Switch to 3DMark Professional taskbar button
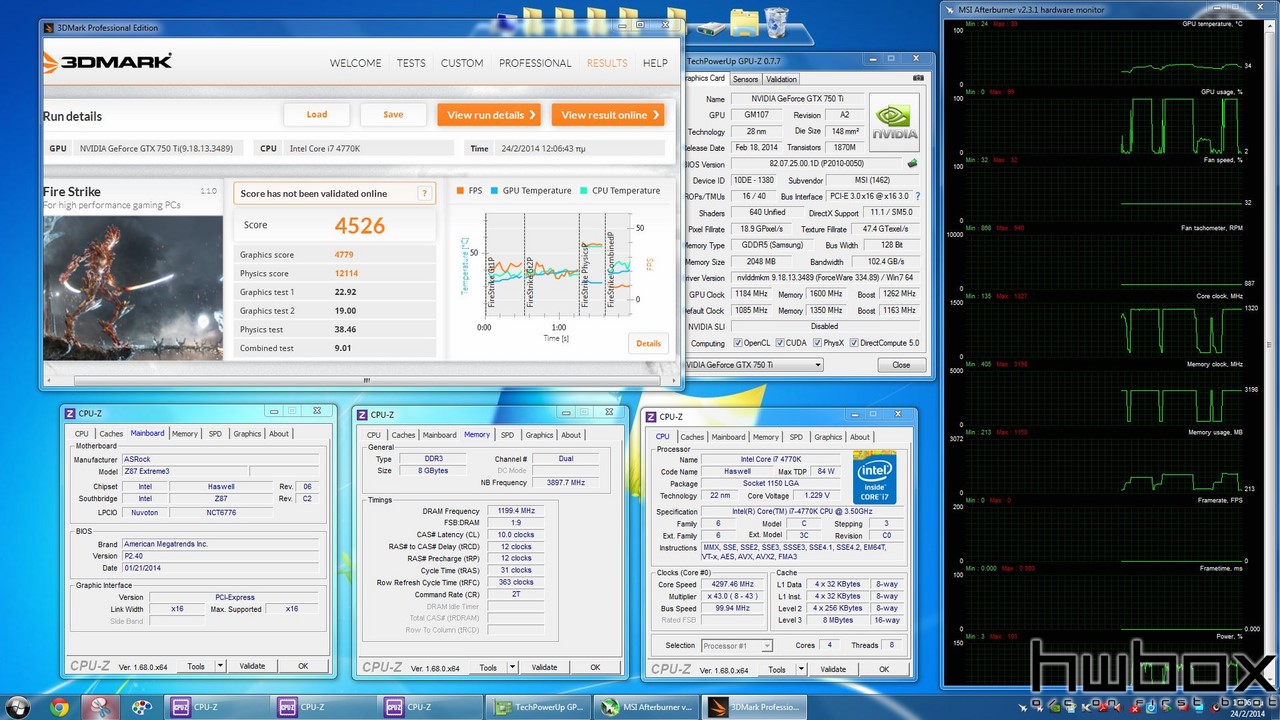1280x720 pixels. tap(756, 707)
